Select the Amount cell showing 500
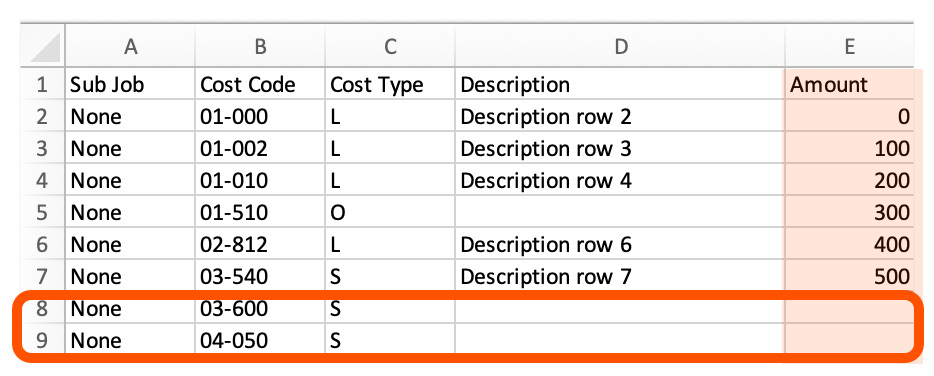The height and width of the screenshot is (376, 934). (x=849, y=276)
